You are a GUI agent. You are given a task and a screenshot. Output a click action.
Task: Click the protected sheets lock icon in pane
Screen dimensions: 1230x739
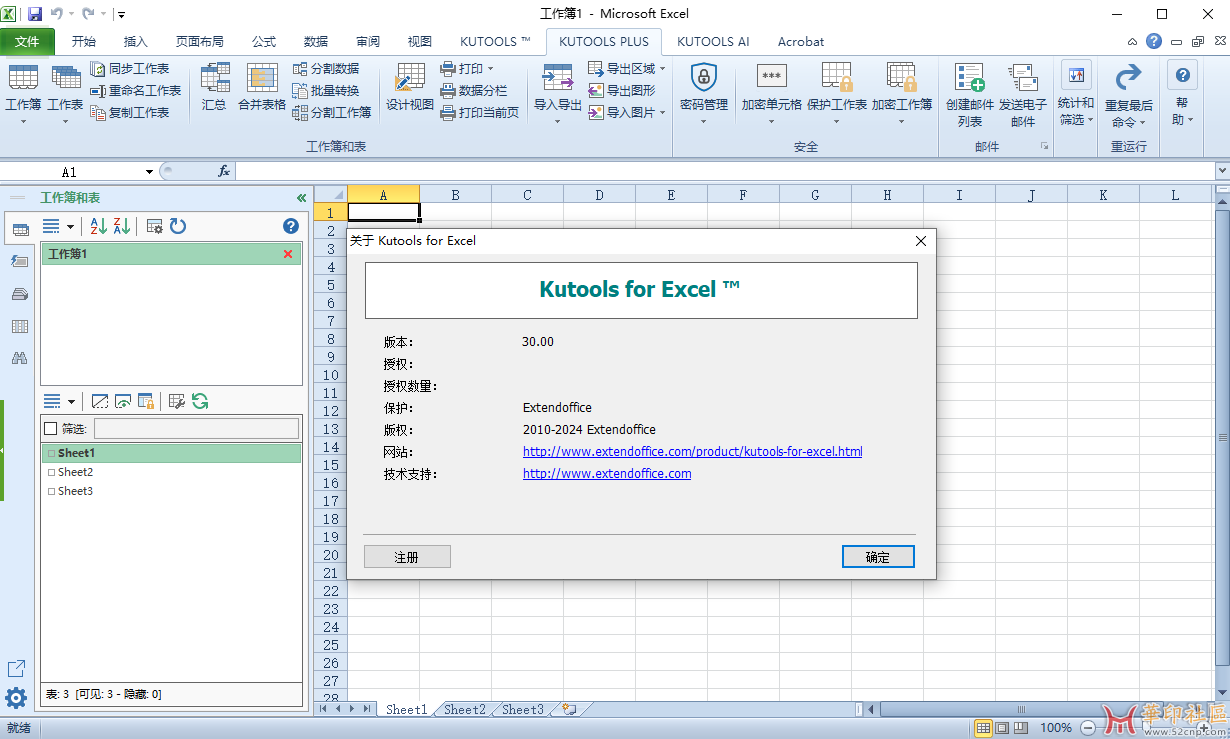click(x=146, y=402)
